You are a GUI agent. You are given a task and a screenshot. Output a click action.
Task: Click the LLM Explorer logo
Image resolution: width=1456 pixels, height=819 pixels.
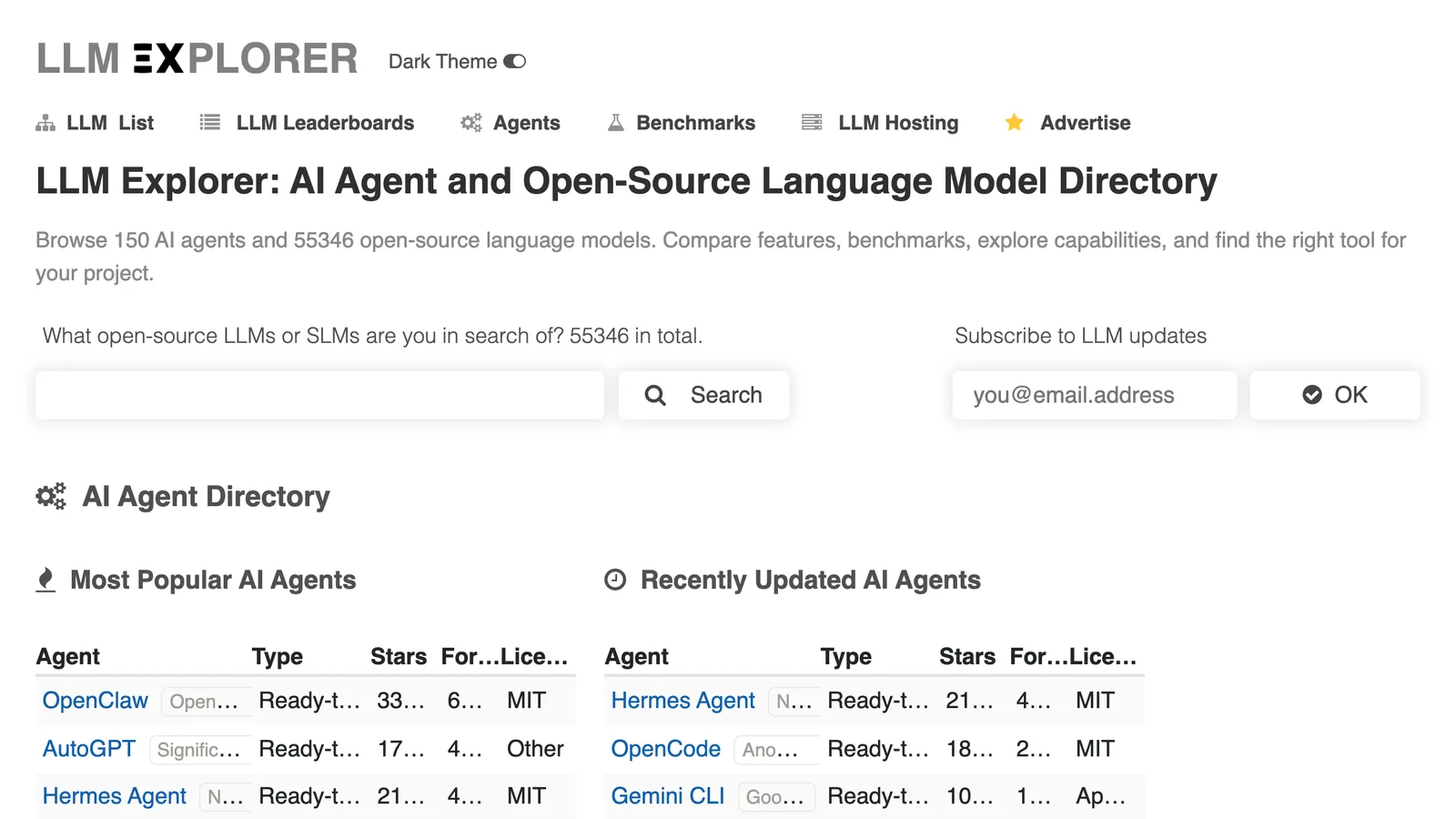tap(197, 59)
